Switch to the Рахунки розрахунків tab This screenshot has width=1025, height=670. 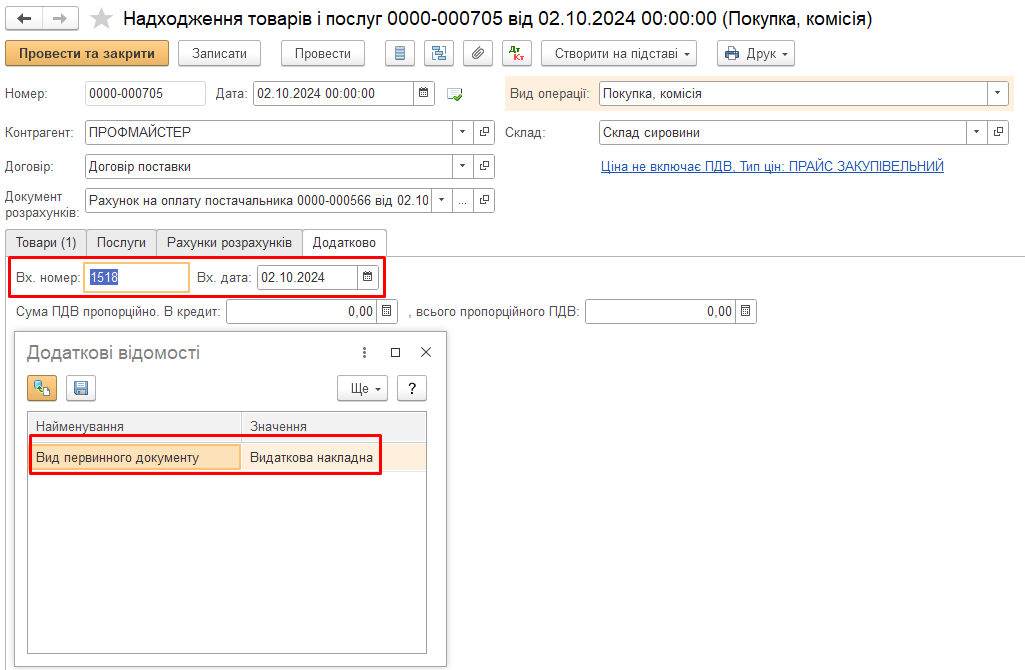[x=229, y=242]
